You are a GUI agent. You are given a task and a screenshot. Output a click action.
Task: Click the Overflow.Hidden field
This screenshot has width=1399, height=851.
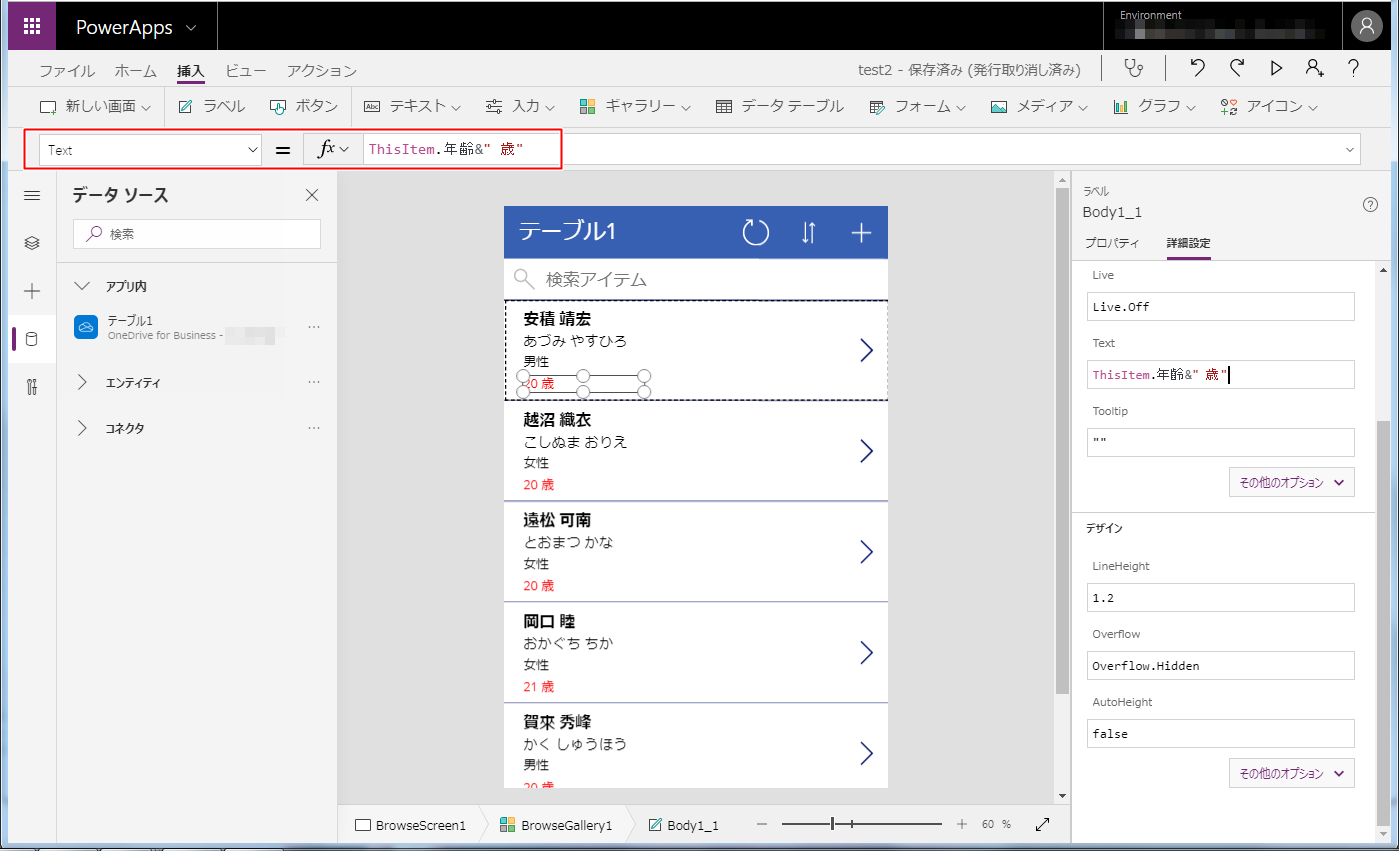[1221, 665]
